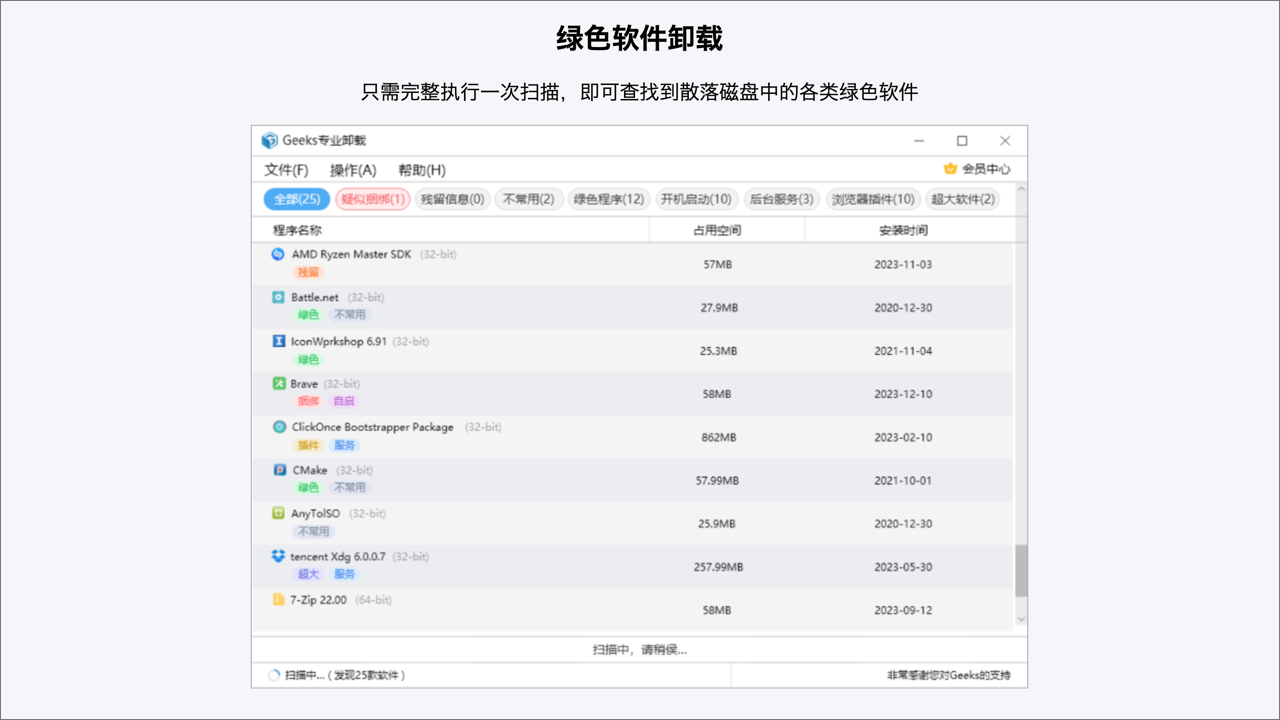1280x720 pixels.
Task: Open the 文件(F) menu
Action: pos(286,170)
